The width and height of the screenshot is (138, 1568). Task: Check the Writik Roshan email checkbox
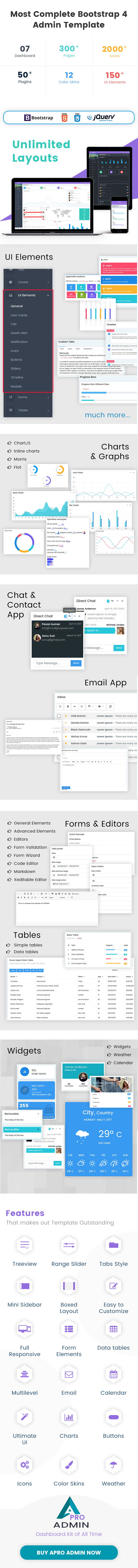[x=59, y=716]
